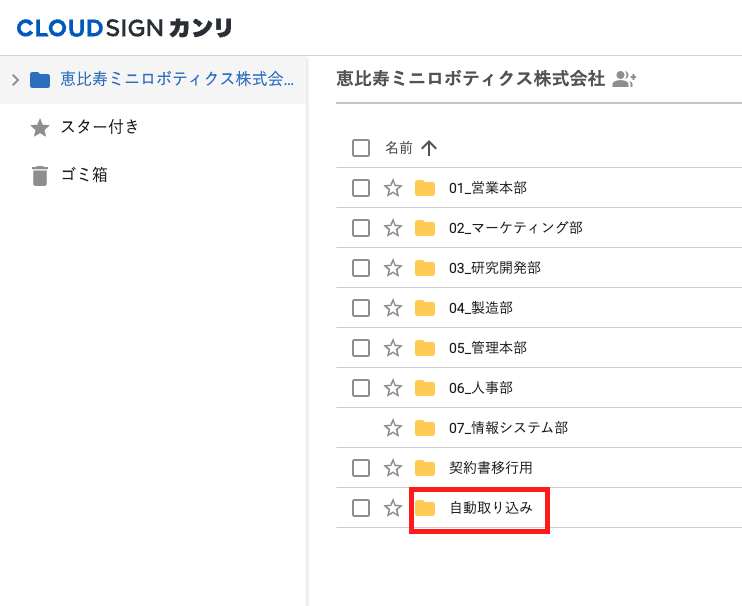The image size is (742, 606).
Task: Toggle name sort order arrow
Action: 429,148
